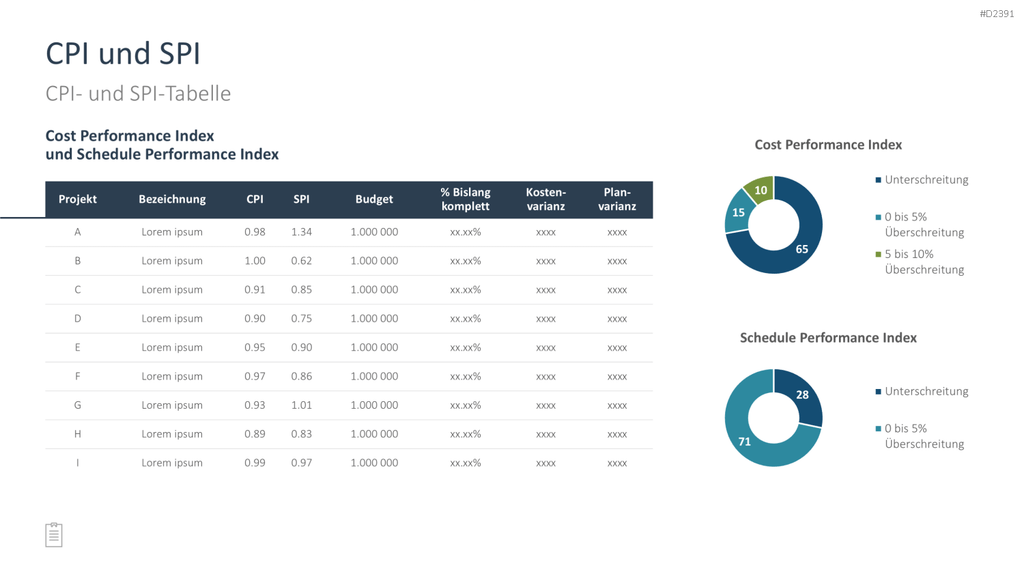Click the 'Plan-varianz' column header
This screenshot has width=1024, height=576.
click(x=617, y=199)
